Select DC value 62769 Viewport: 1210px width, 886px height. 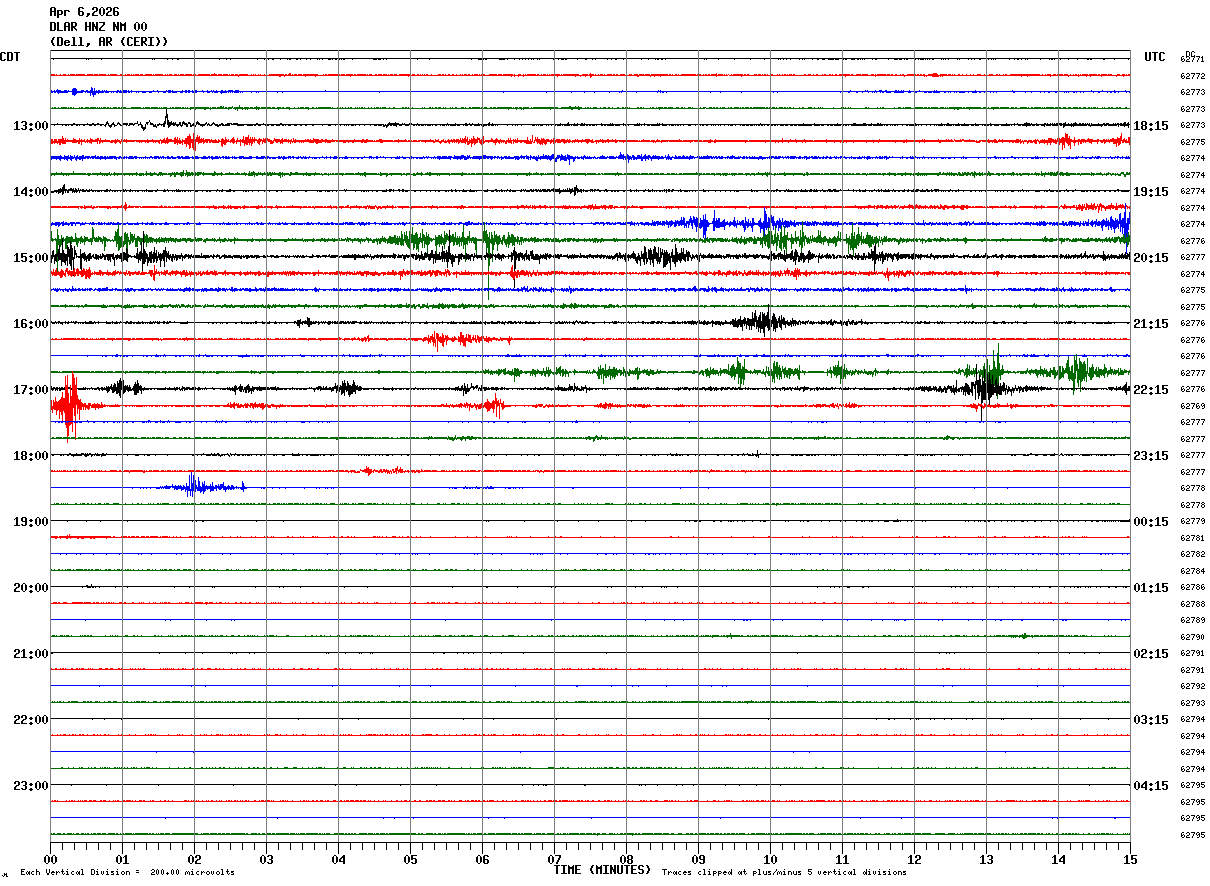(1192, 406)
